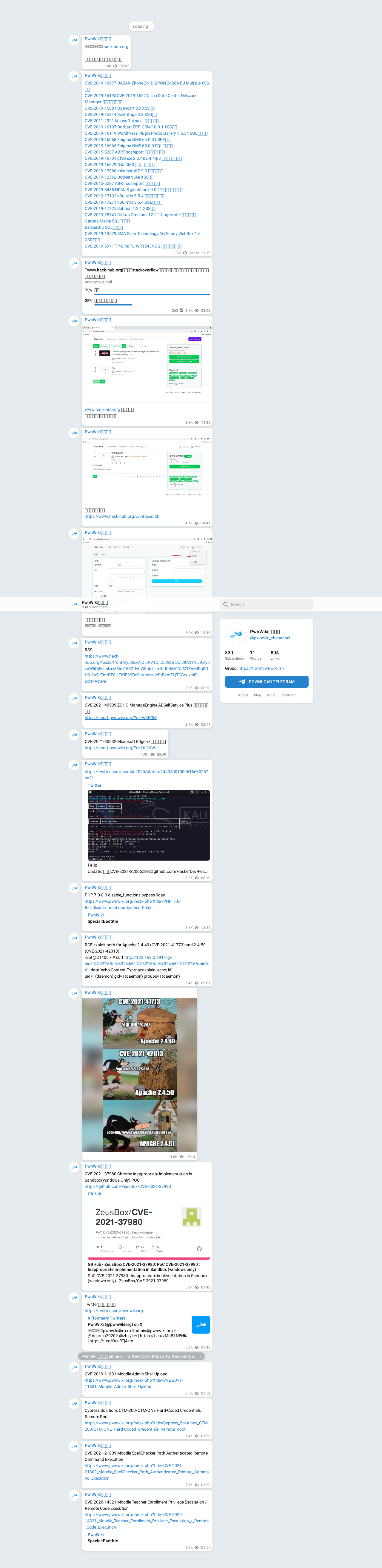Click the channel avatar in the sticky header
Image resolution: width=382 pixels, height=1568 pixels.
74,604
